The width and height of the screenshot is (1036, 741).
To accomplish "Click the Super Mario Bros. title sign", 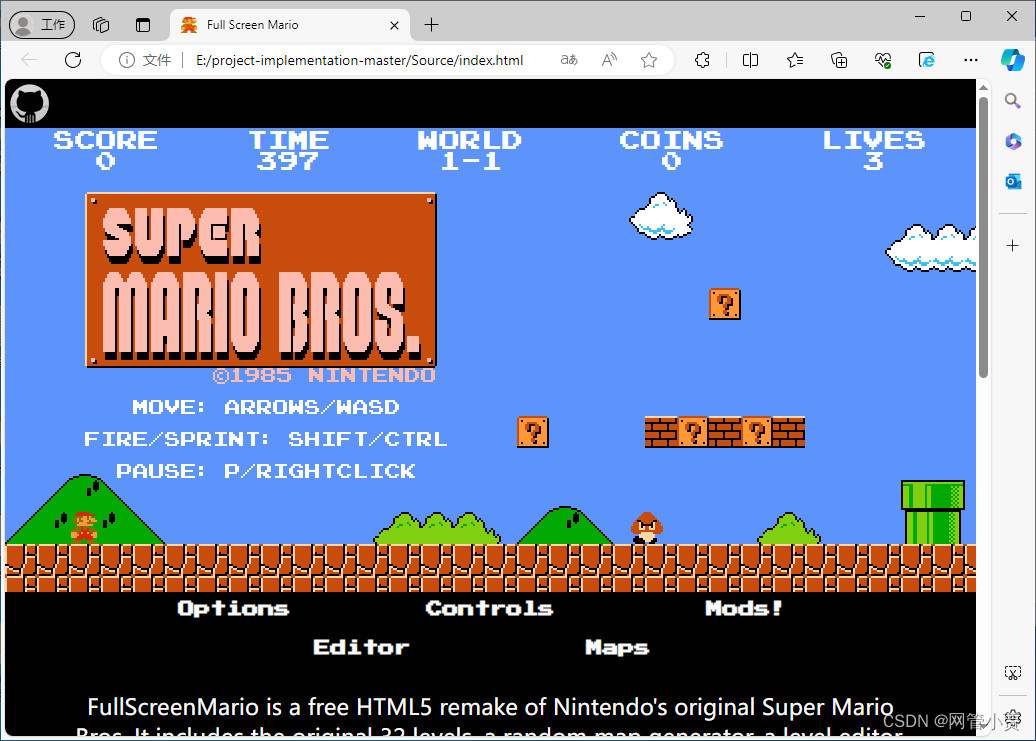I will point(261,280).
